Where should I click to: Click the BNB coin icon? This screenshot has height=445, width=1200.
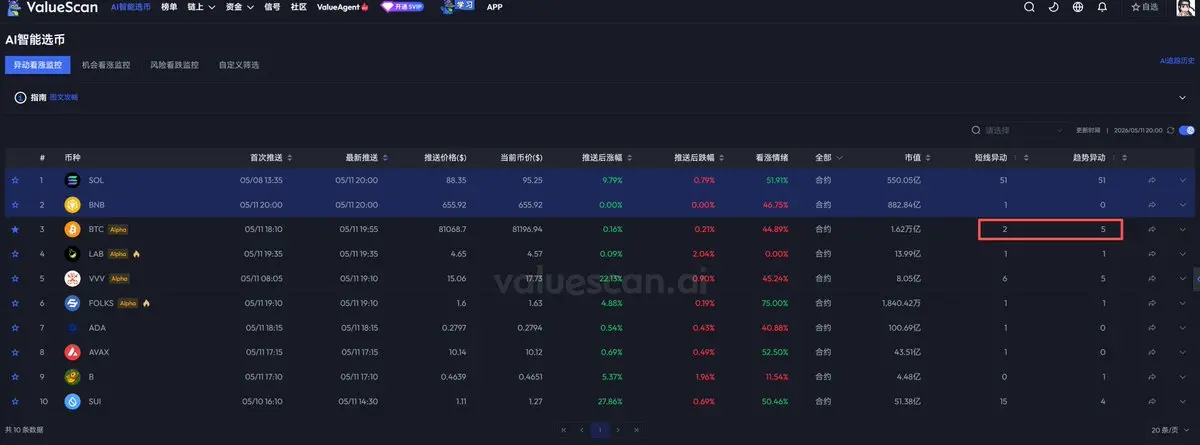click(72, 204)
